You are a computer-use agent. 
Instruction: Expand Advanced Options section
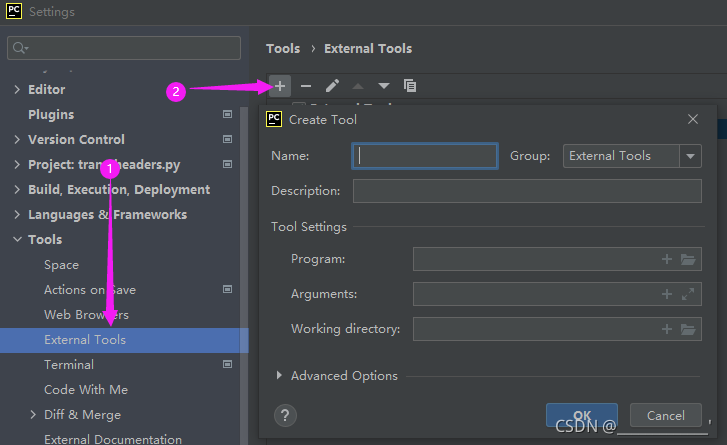[279, 376]
